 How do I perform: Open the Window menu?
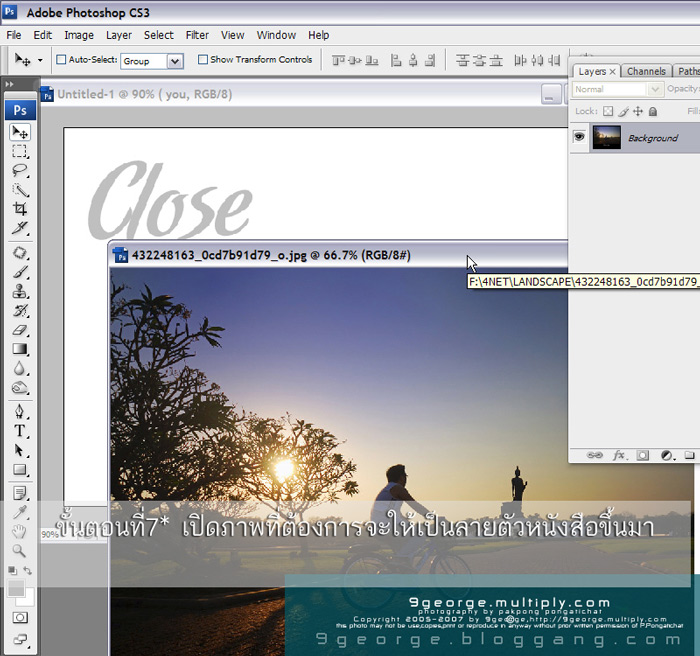[276, 35]
